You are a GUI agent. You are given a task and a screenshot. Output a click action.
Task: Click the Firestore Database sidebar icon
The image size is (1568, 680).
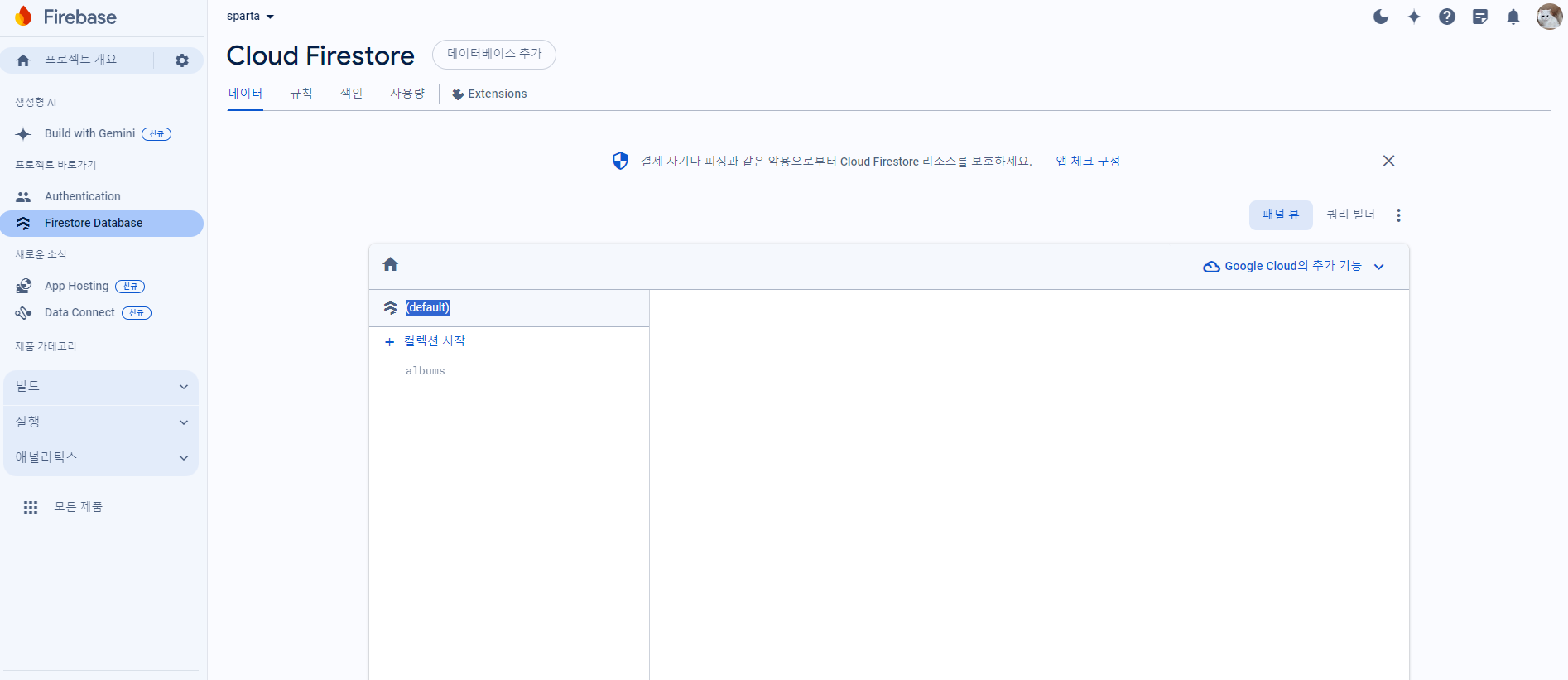click(23, 224)
